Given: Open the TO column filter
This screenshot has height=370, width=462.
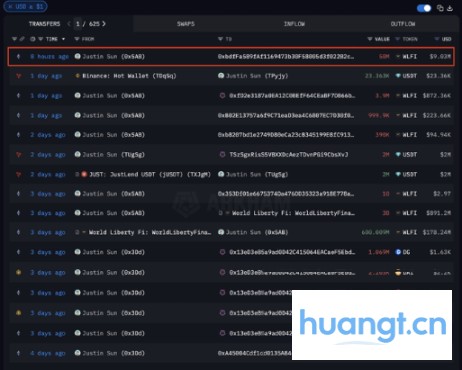Looking at the screenshot, I should pos(220,39).
